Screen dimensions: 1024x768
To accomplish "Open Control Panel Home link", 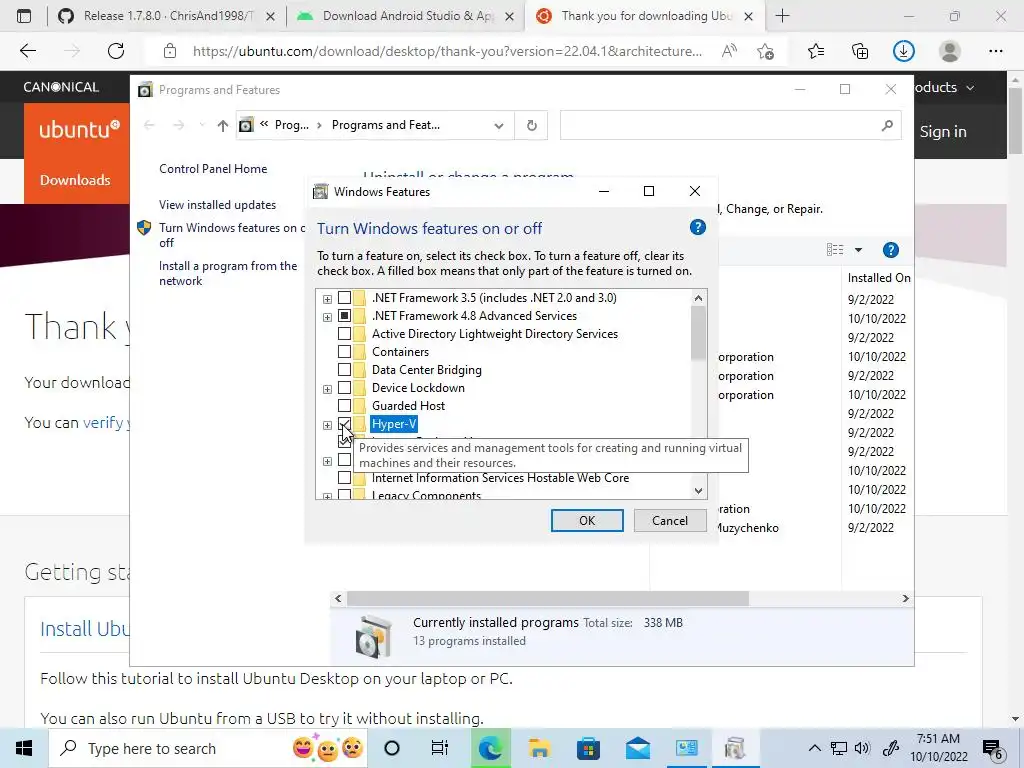I will [x=213, y=168].
